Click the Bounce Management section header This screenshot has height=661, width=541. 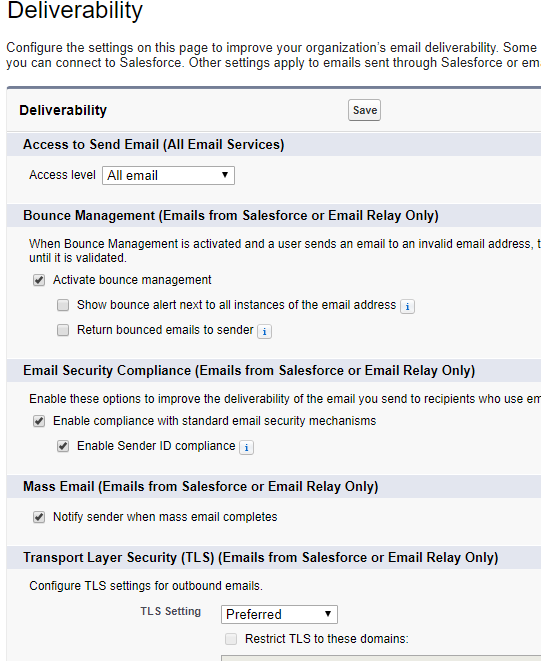[231, 216]
